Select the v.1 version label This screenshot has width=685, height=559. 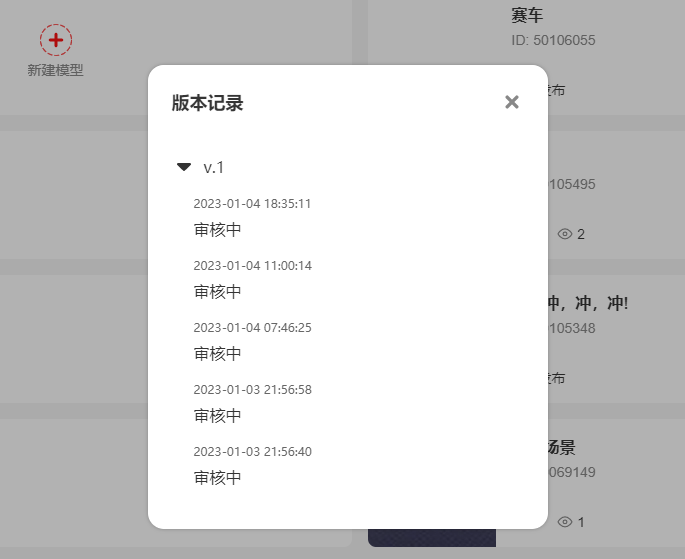[x=214, y=167]
